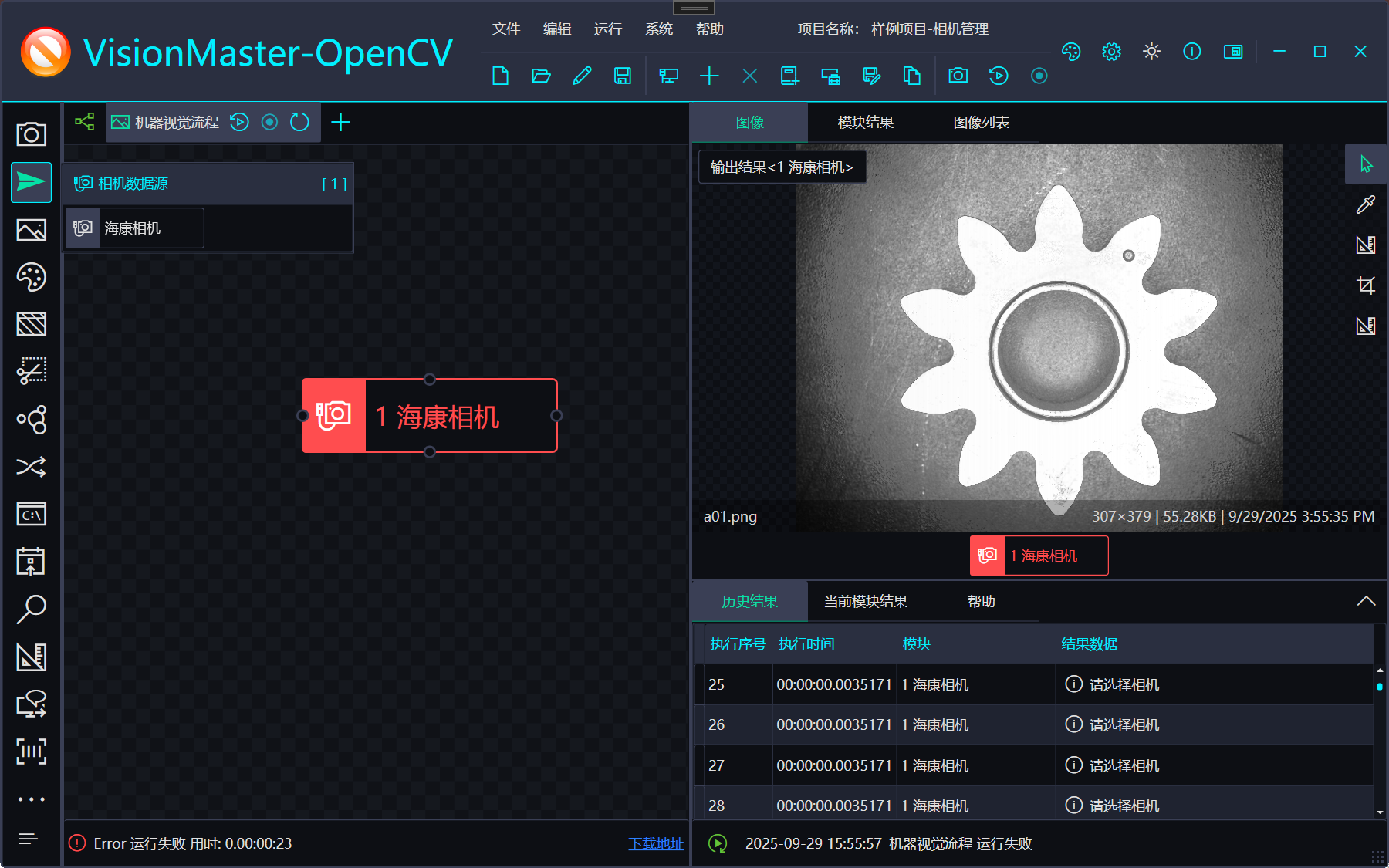The height and width of the screenshot is (868, 1389).
Task: Select the shuffle arrows icon in the left sidebar
Action: click(x=32, y=467)
